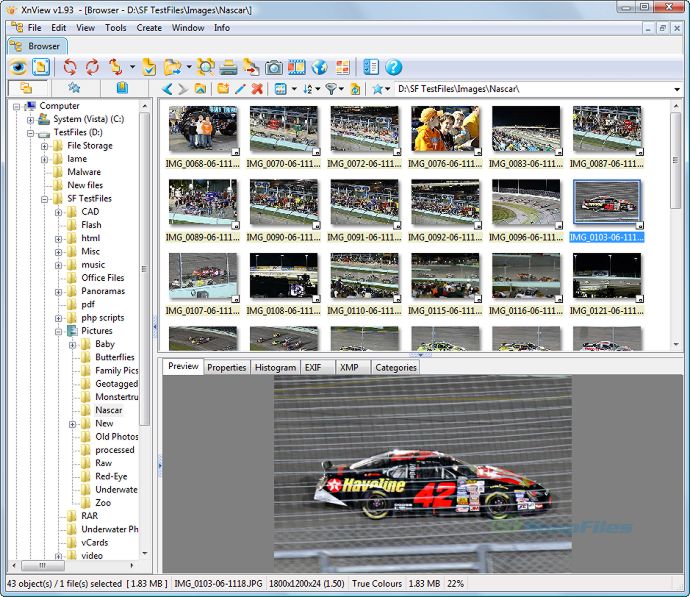Image resolution: width=690 pixels, height=597 pixels.
Task: Select the Nascar folder in tree
Action: click(109, 410)
